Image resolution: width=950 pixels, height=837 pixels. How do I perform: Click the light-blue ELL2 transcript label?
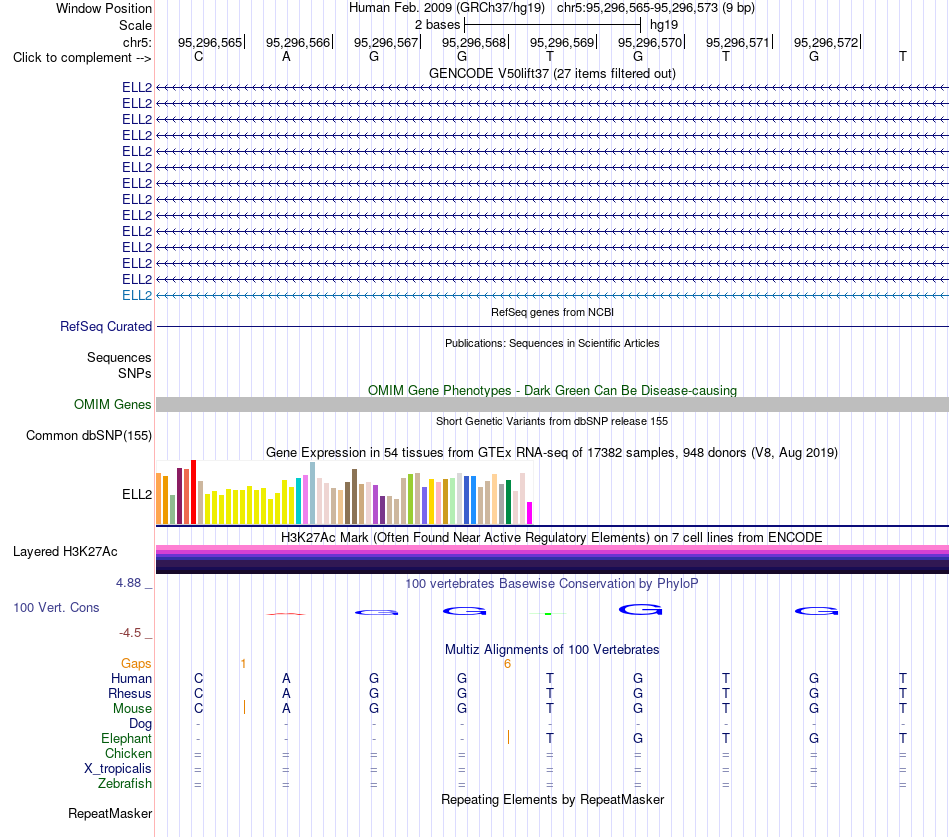(x=137, y=295)
